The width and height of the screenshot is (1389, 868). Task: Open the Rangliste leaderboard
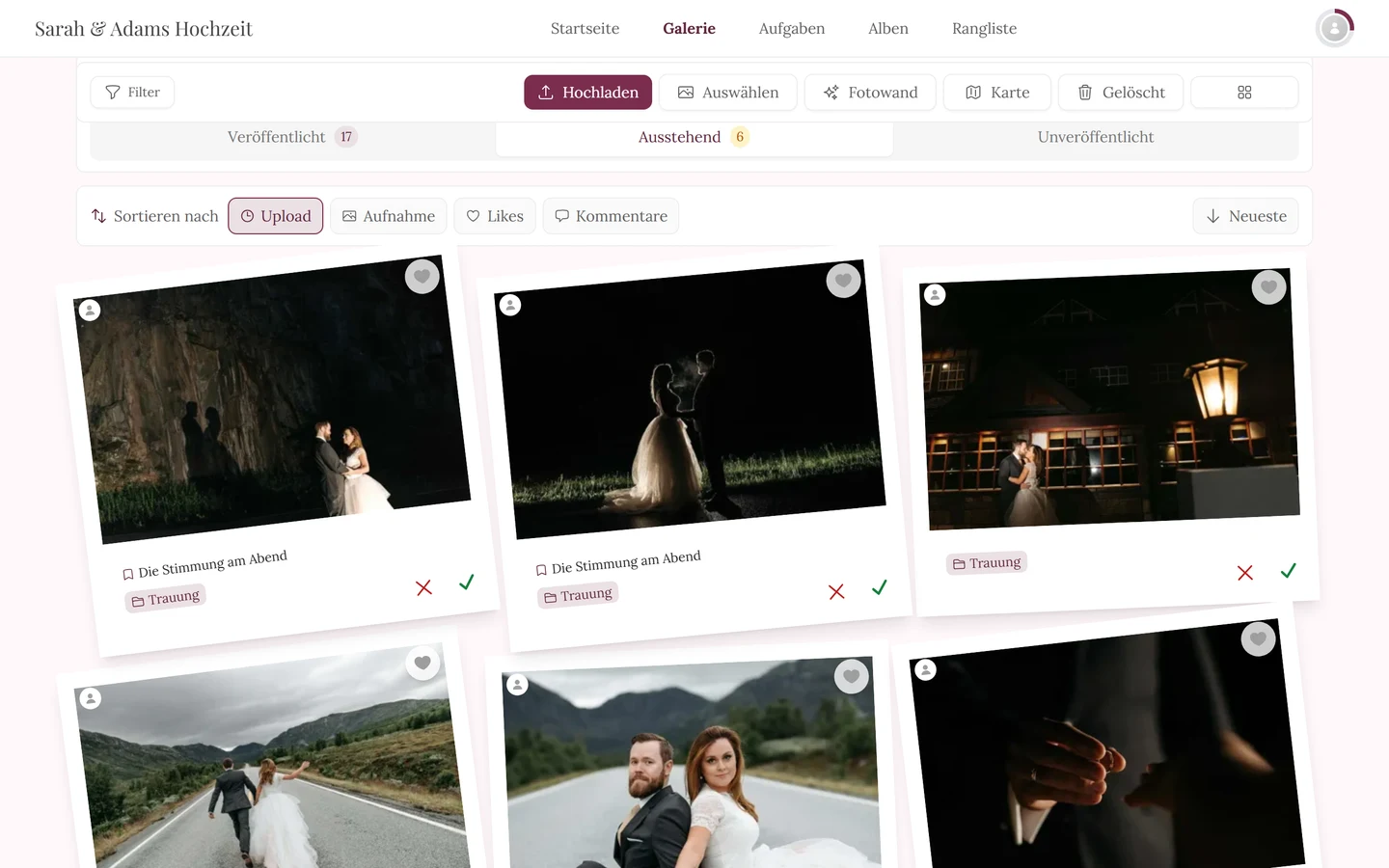point(985,29)
